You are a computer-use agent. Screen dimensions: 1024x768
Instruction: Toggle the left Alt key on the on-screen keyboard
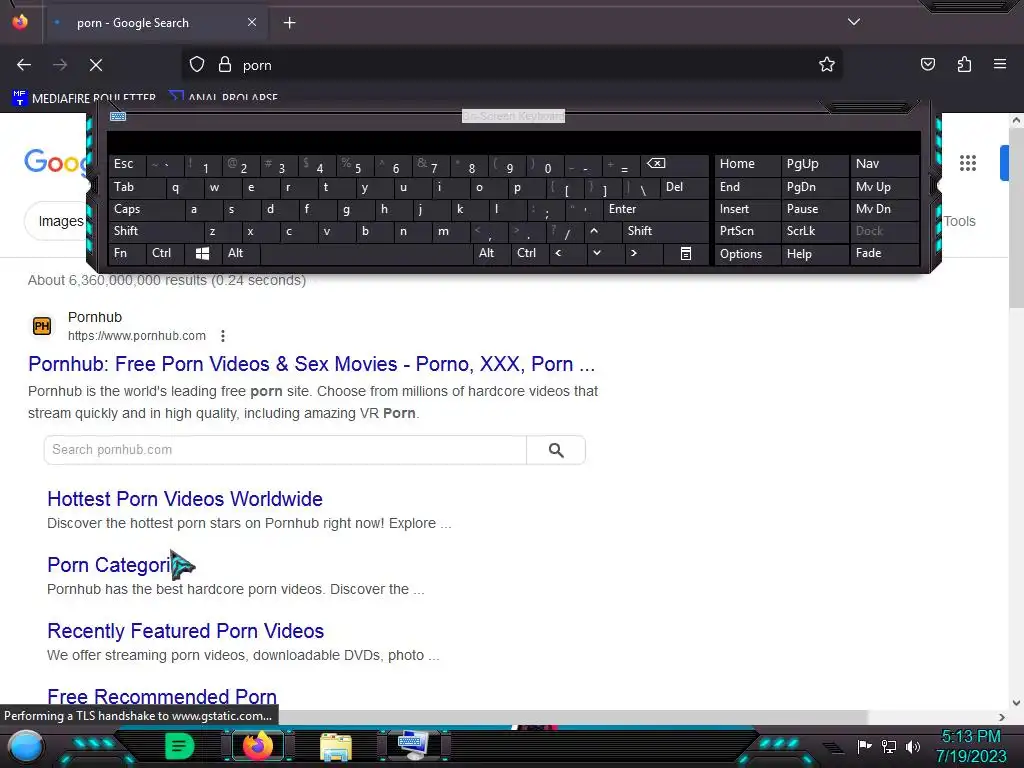tap(240, 253)
